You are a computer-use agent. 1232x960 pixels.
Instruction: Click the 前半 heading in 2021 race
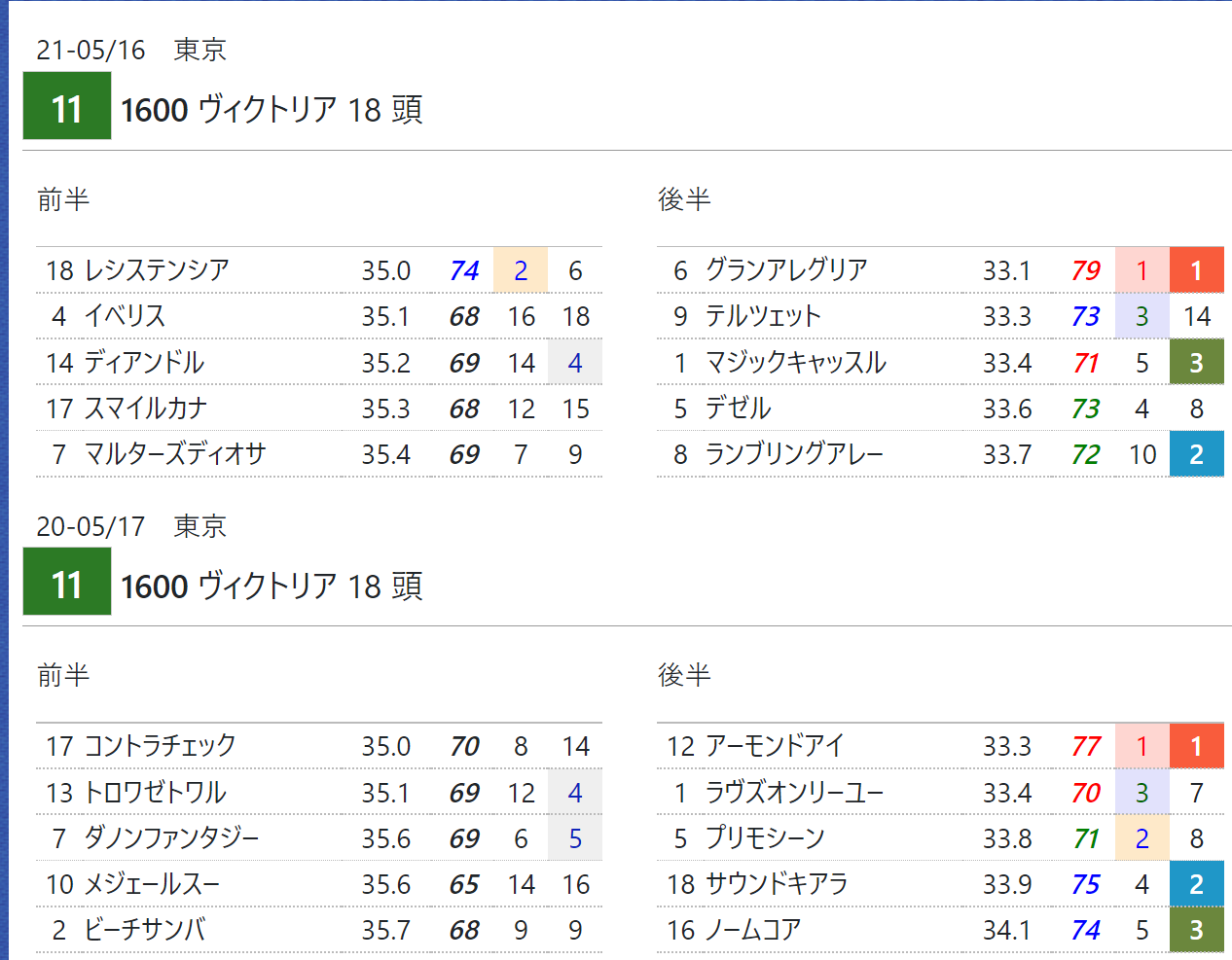point(63,199)
